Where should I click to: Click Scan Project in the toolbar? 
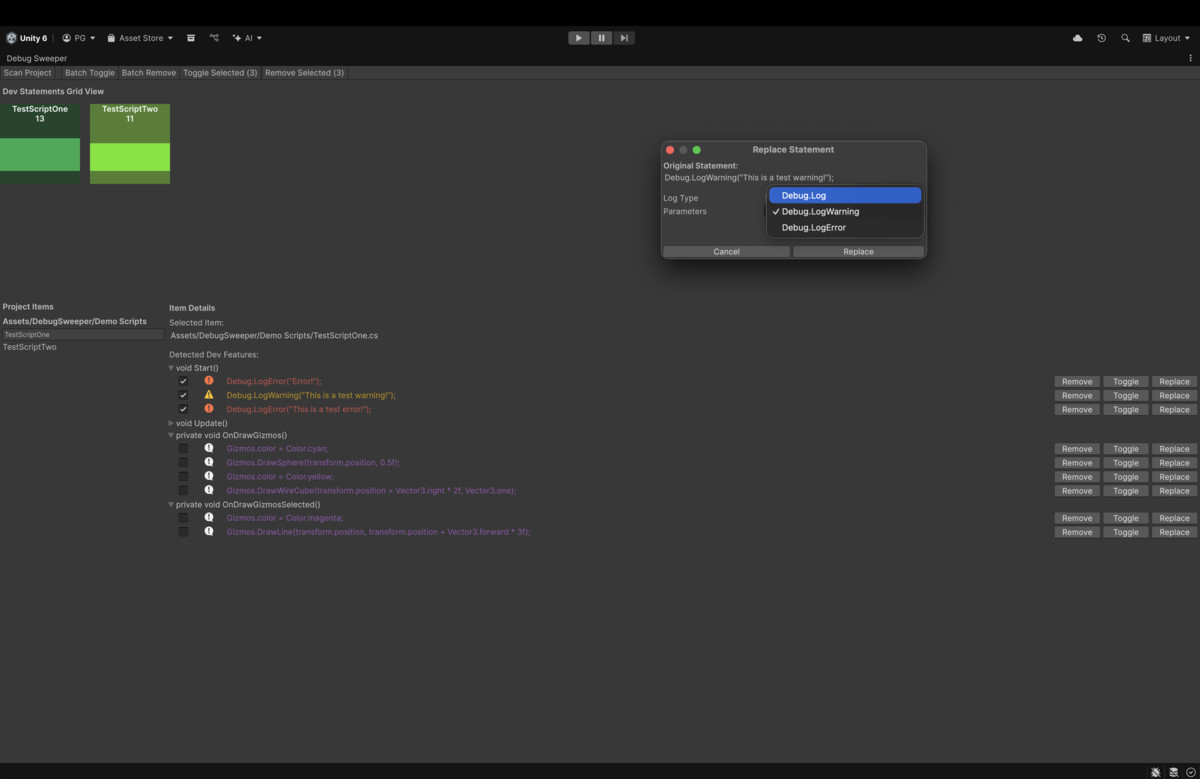28,73
